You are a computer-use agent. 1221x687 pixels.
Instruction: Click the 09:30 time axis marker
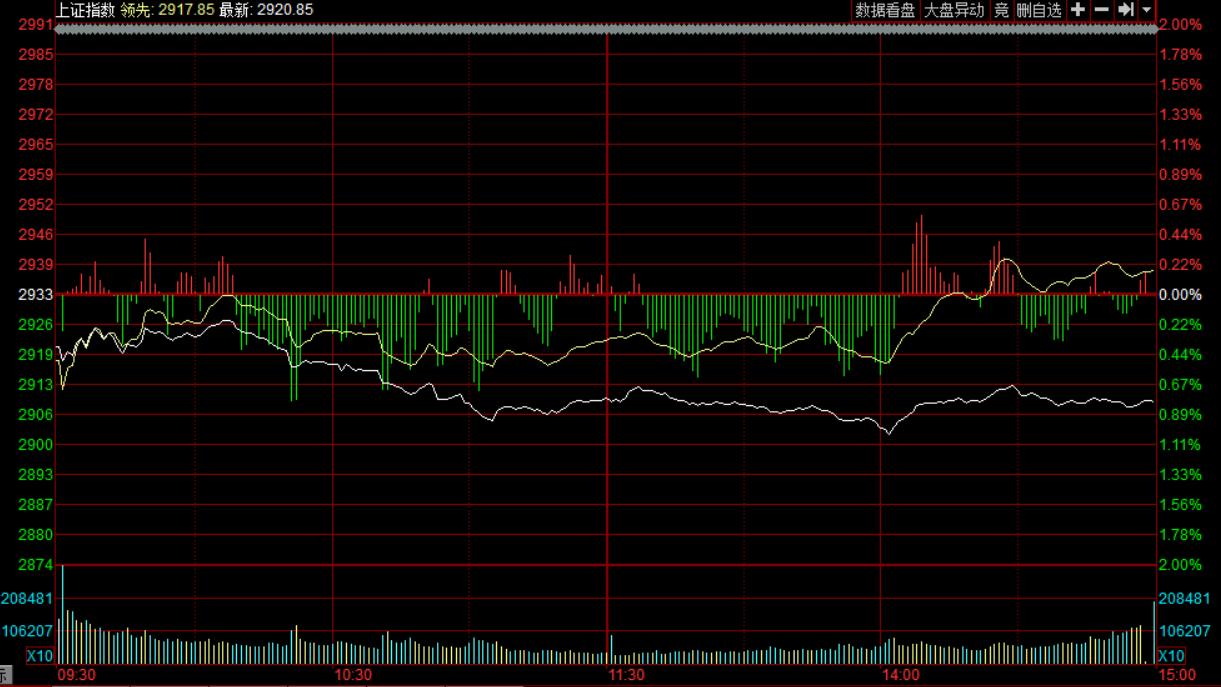[76, 676]
